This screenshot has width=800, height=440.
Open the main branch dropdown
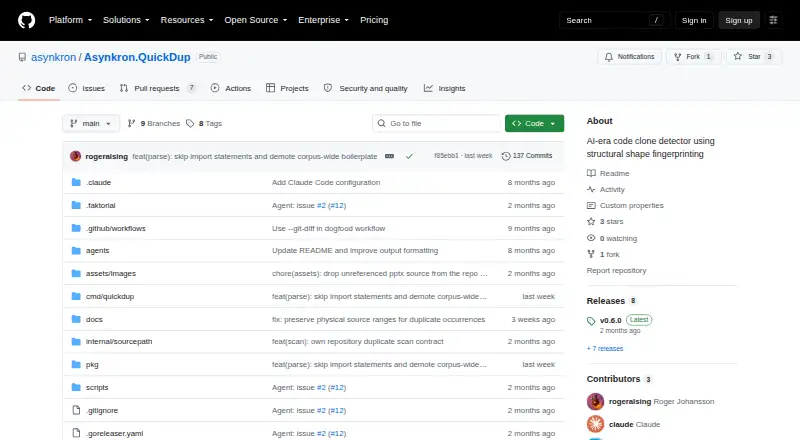[91, 124]
